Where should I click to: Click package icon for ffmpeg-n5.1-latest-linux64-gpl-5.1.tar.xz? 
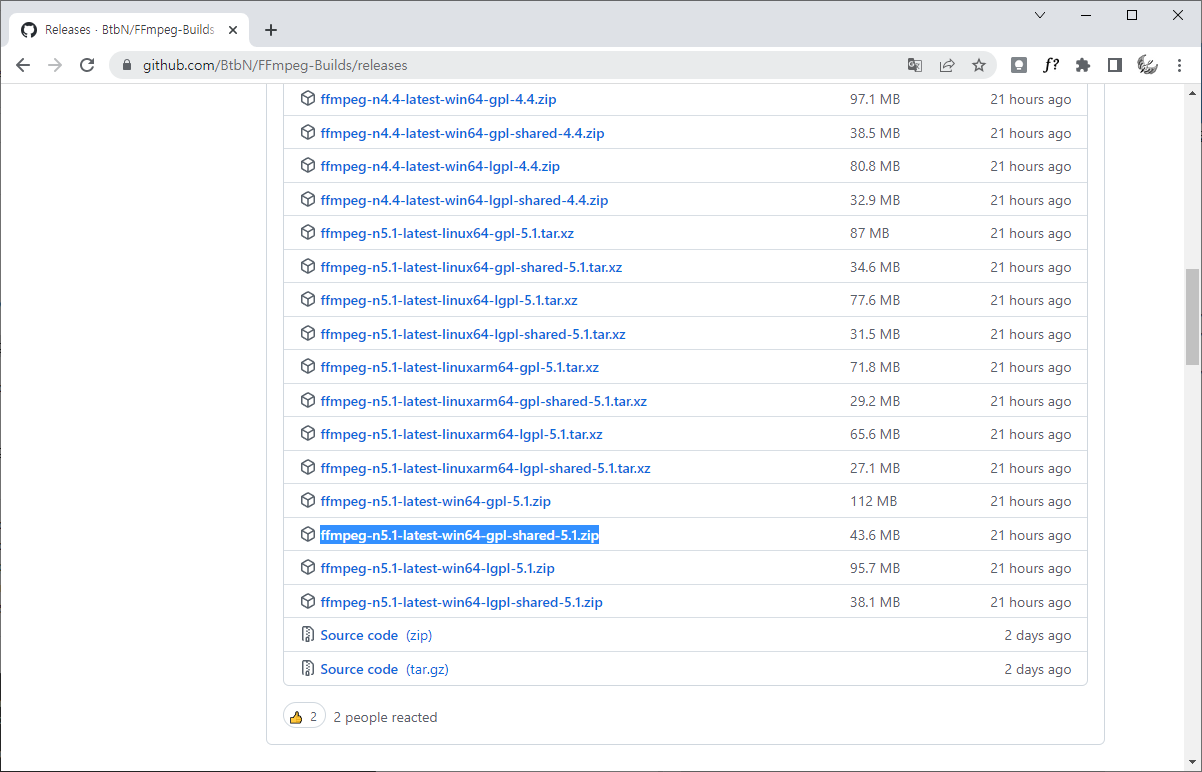[x=308, y=233]
